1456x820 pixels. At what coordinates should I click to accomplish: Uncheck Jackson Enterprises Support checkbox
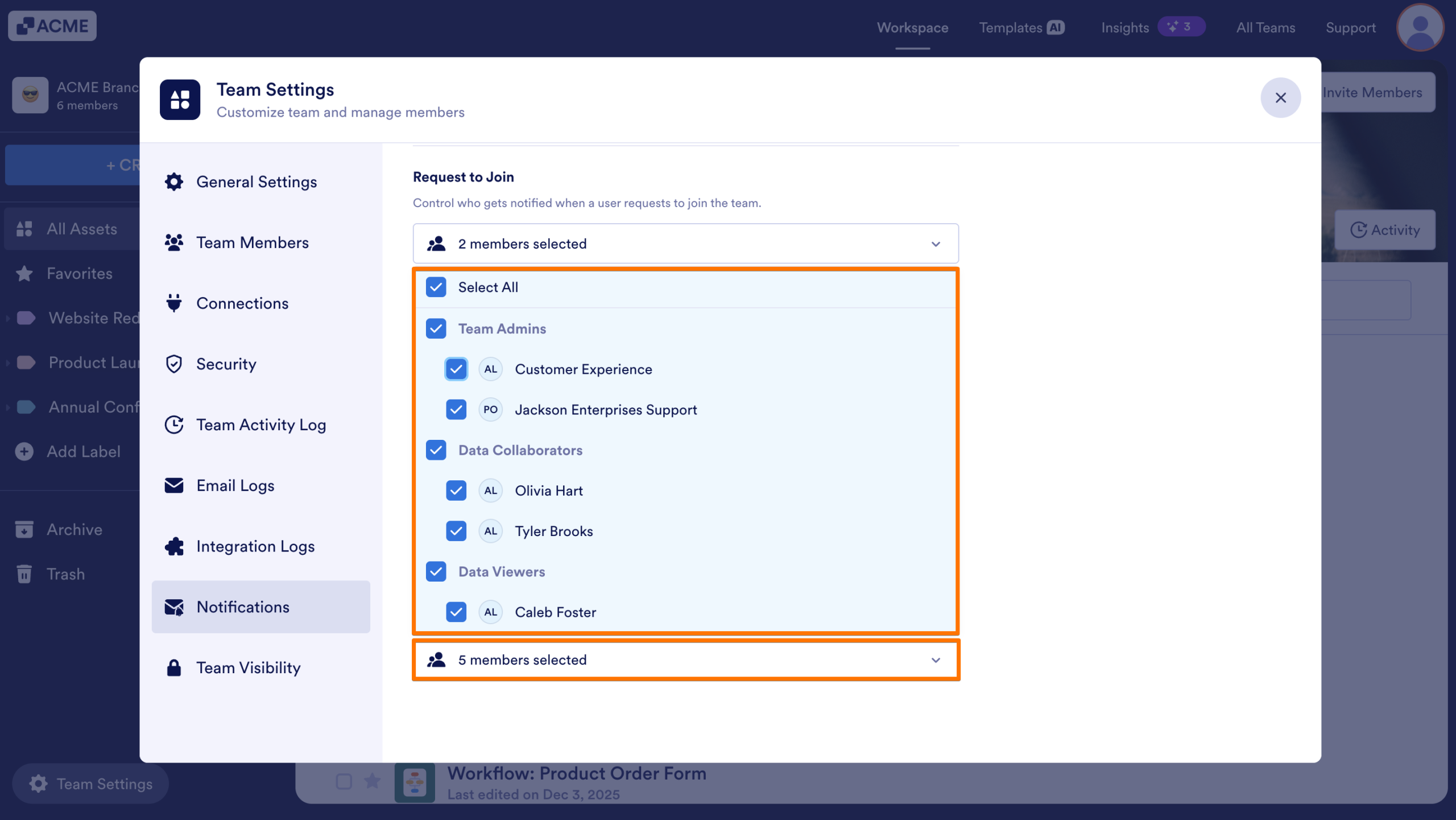point(456,410)
